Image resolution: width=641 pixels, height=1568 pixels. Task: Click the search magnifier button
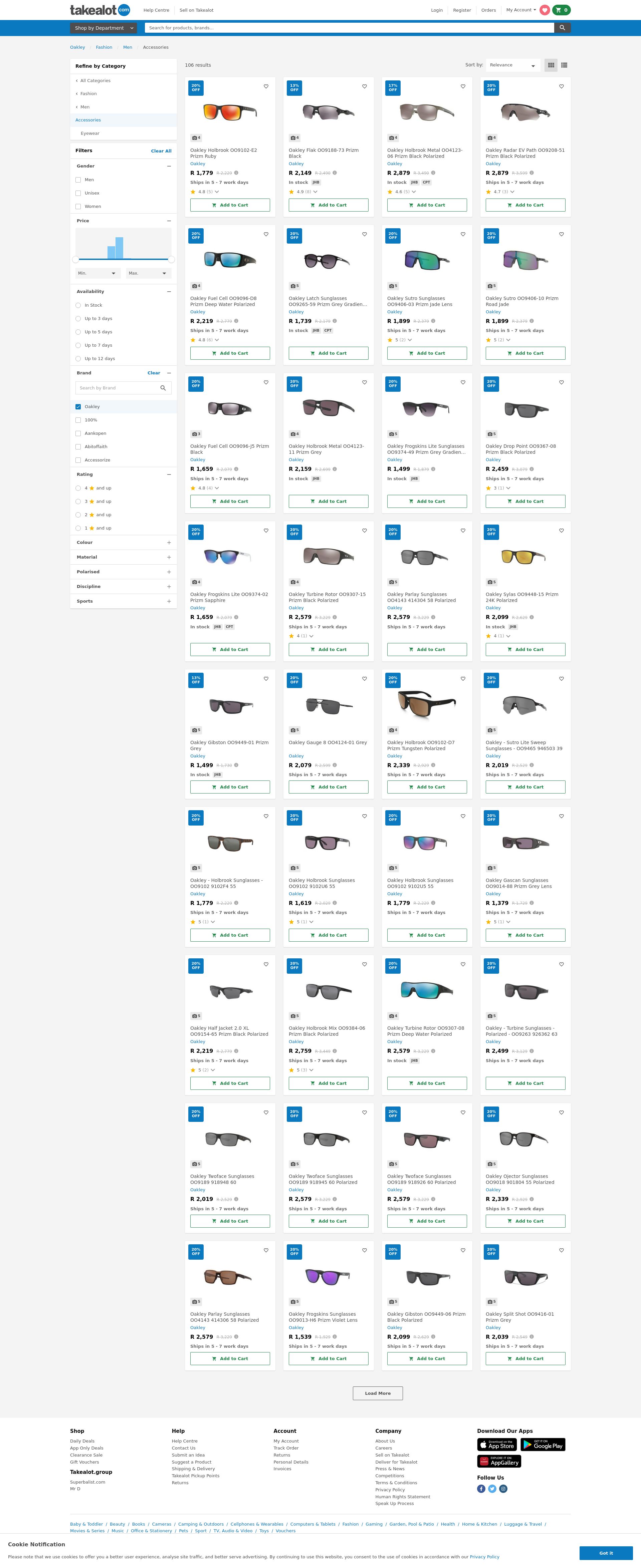pyautogui.click(x=563, y=27)
